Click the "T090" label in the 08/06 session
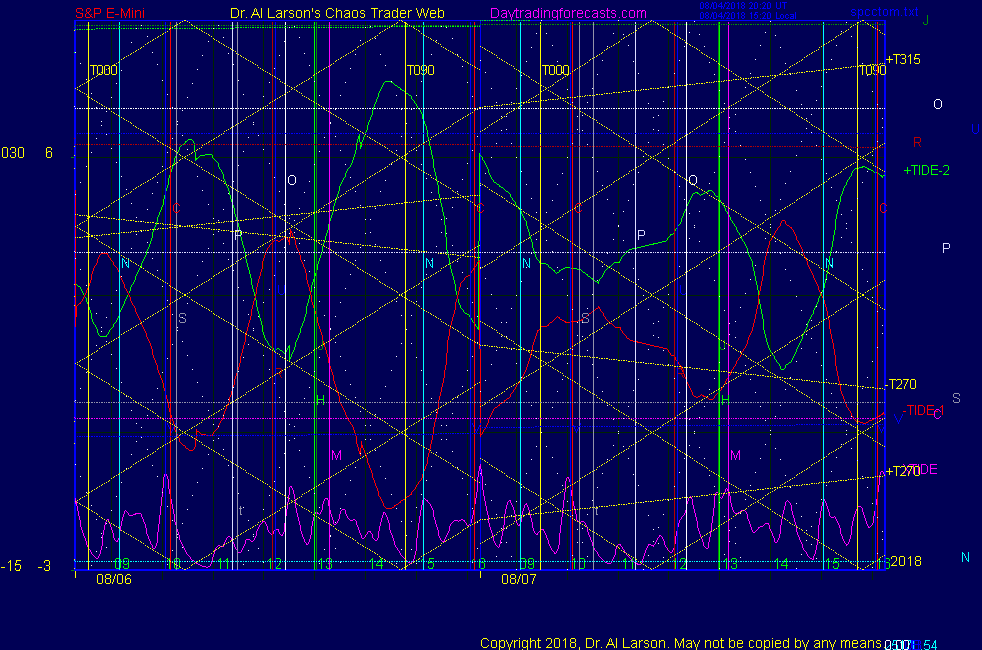Viewport: 982px width, 650px height. (x=421, y=70)
